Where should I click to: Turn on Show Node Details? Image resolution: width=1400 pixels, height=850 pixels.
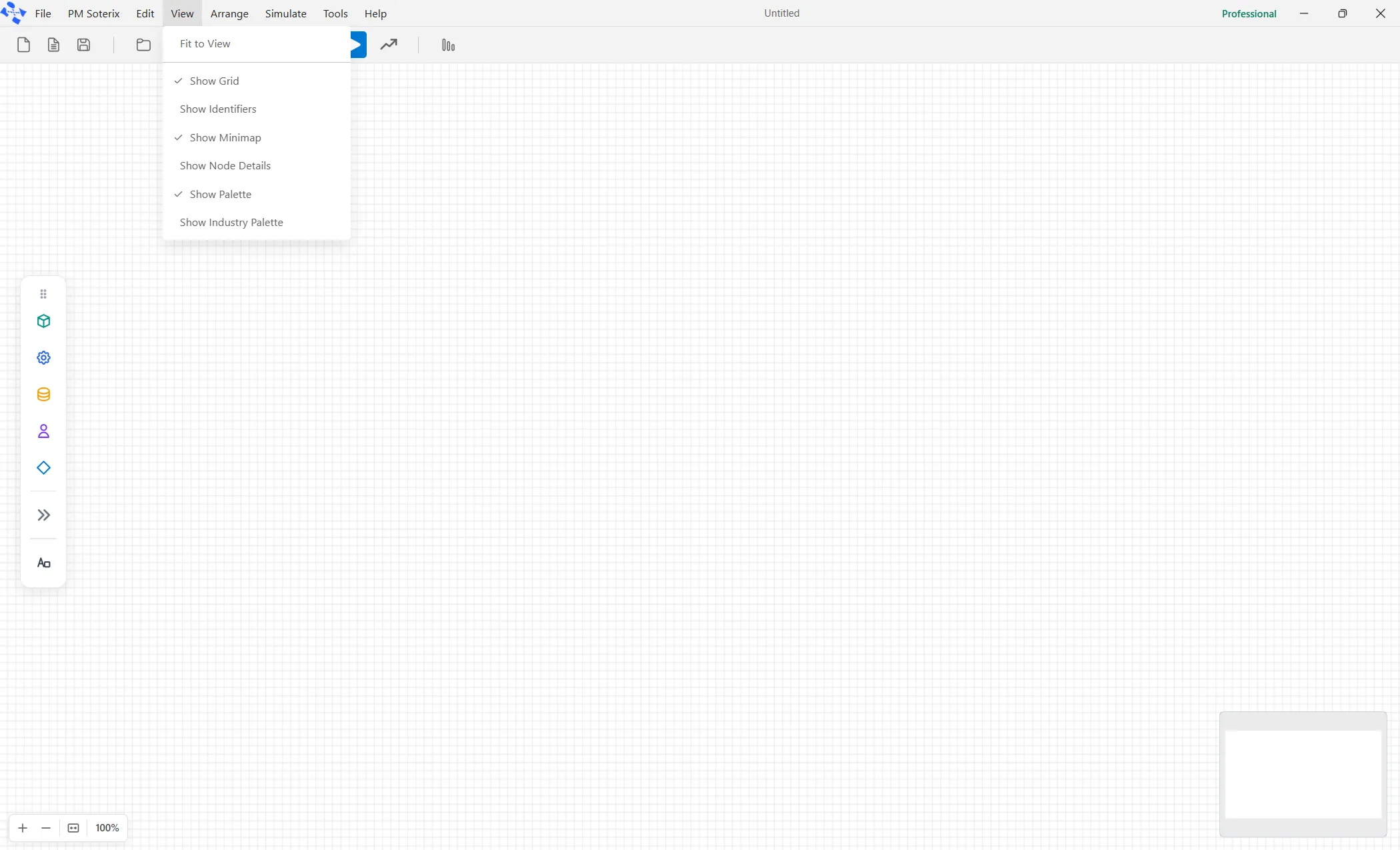[x=257, y=165]
